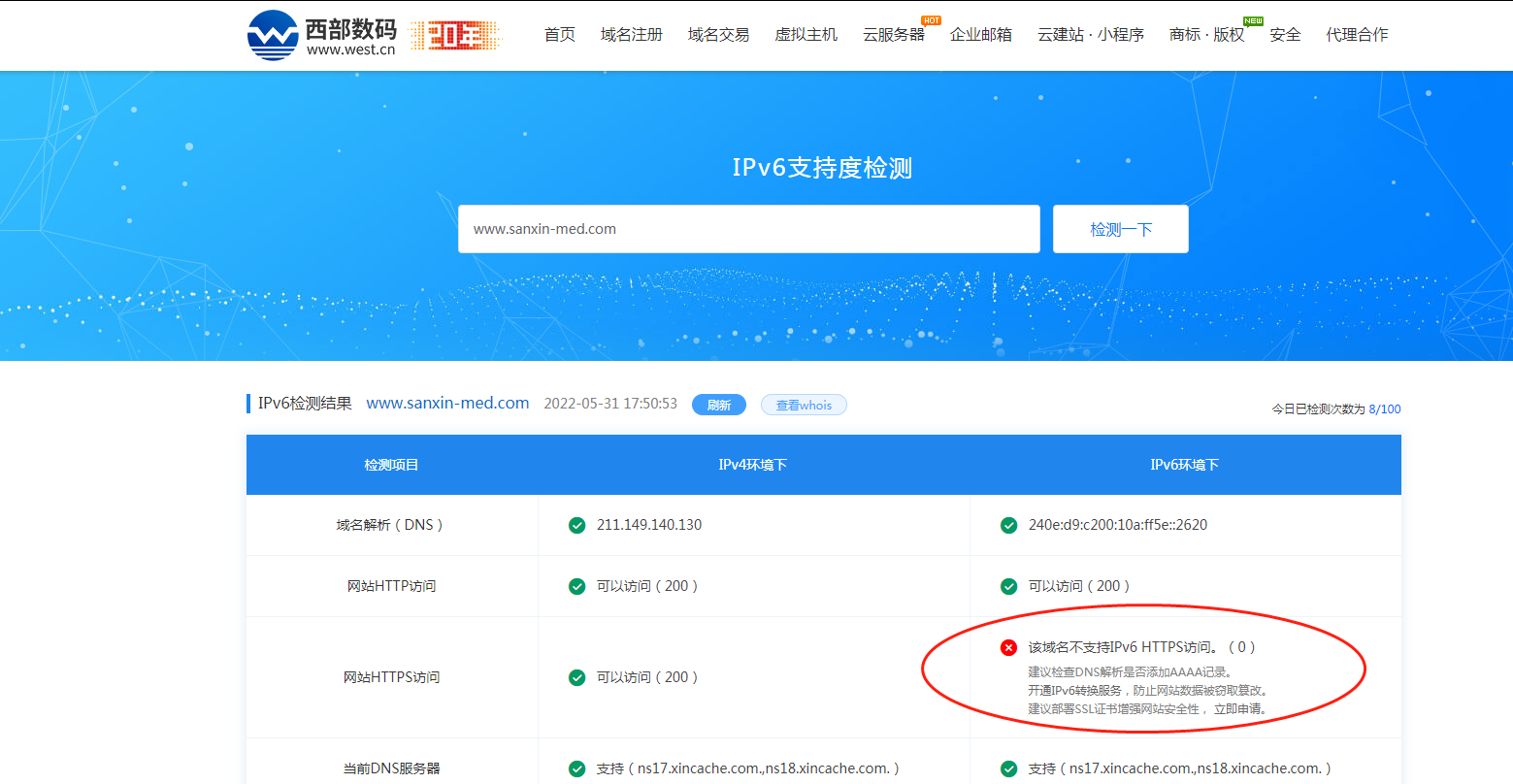The height and width of the screenshot is (784, 1513).
Task: Click the green check beside ns17.xincache.com support
Action: tap(576, 767)
